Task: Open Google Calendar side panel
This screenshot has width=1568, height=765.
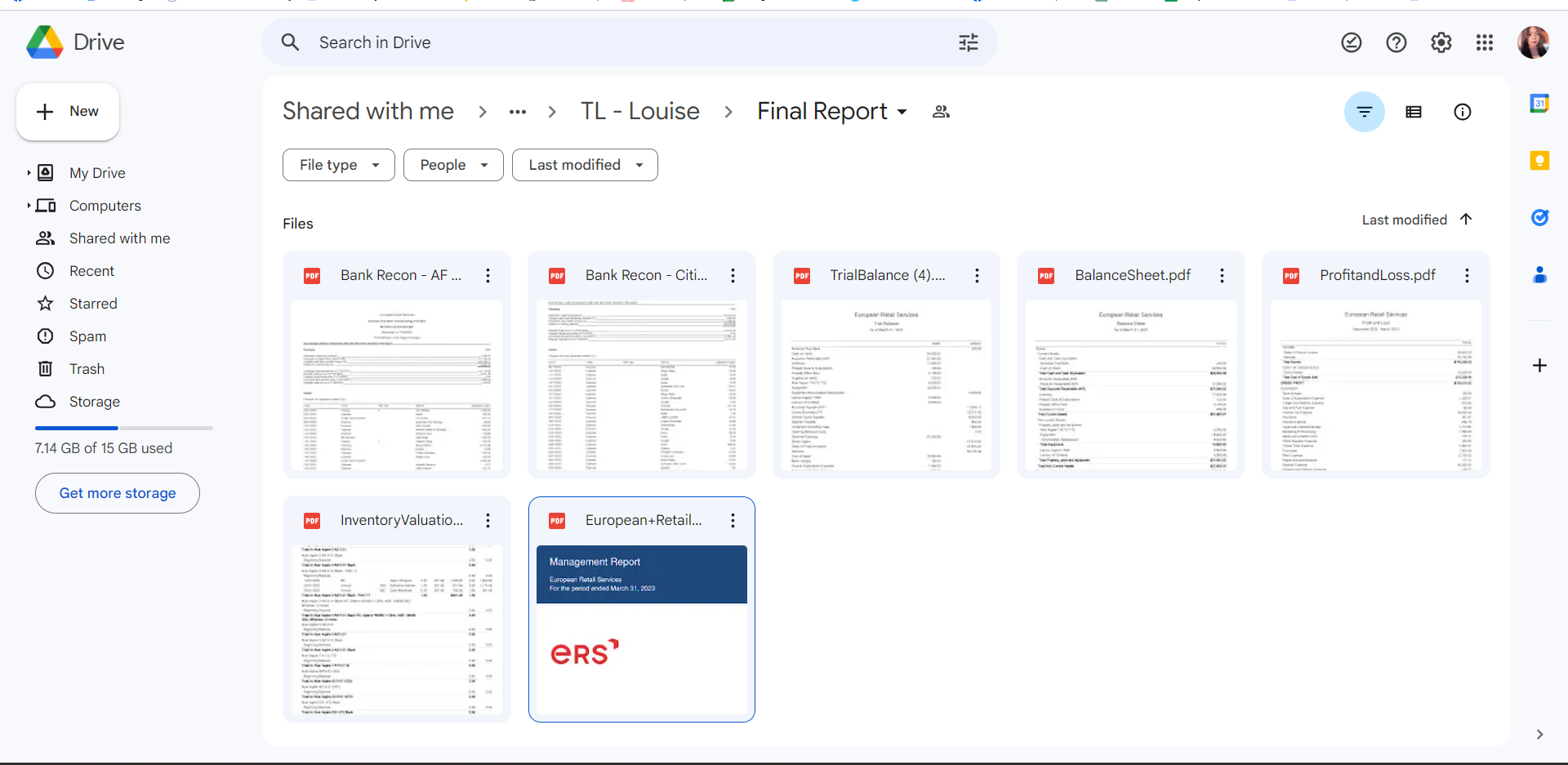Action: point(1539,104)
